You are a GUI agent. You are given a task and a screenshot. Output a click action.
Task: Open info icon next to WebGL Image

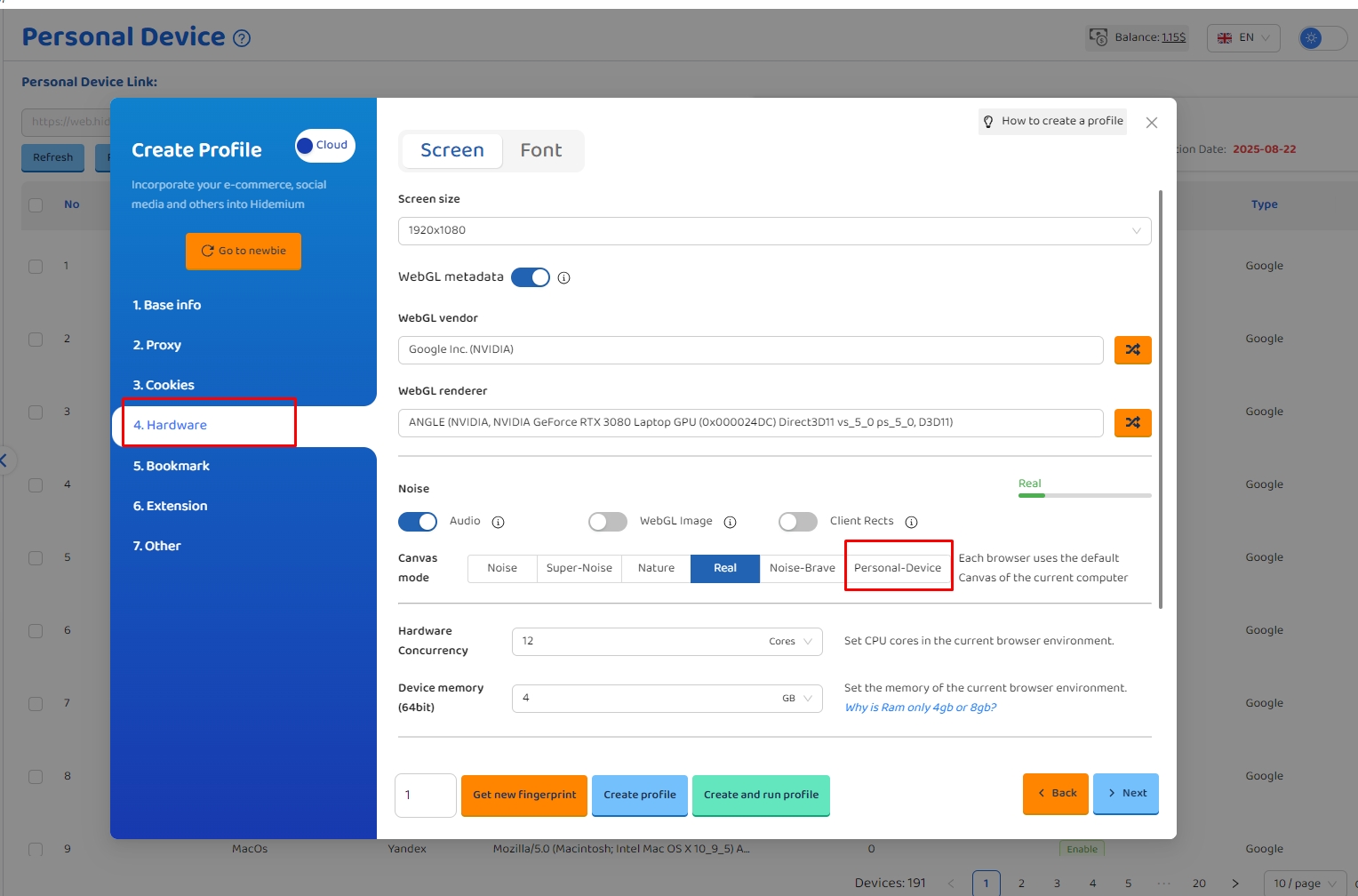(730, 523)
